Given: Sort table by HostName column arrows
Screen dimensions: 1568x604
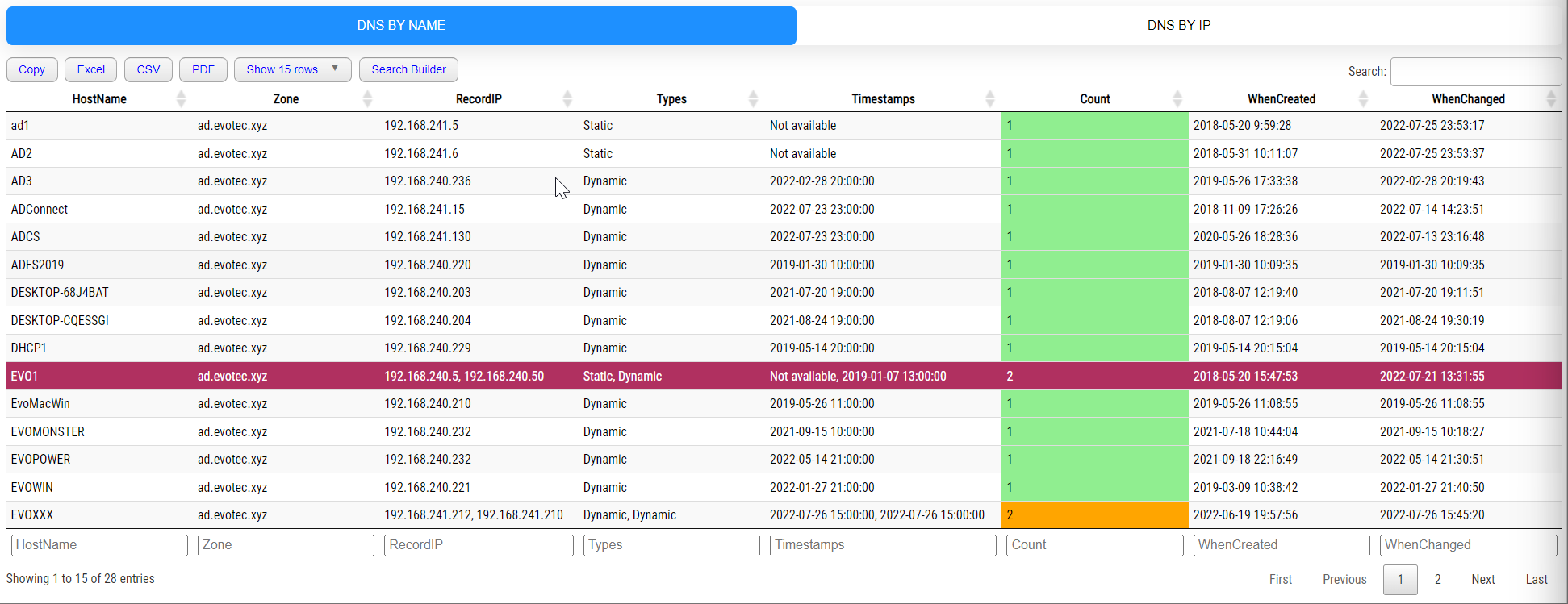Looking at the screenshot, I should pos(181,98).
